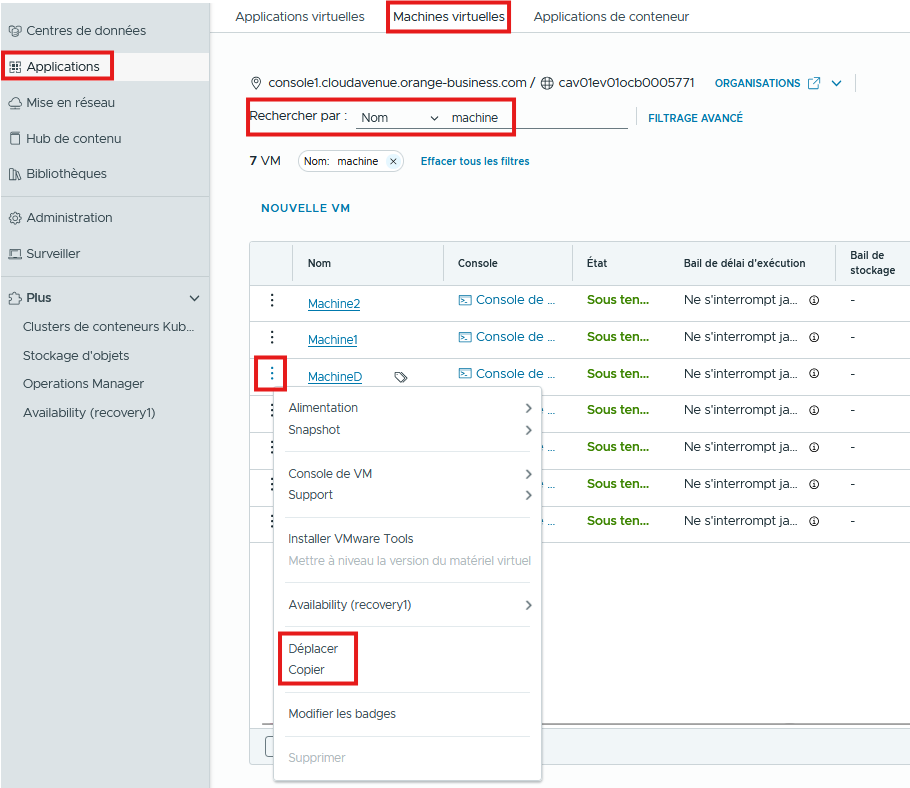
Task: Open the 'Nom' search-by dropdown
Action: pos(399,118)
